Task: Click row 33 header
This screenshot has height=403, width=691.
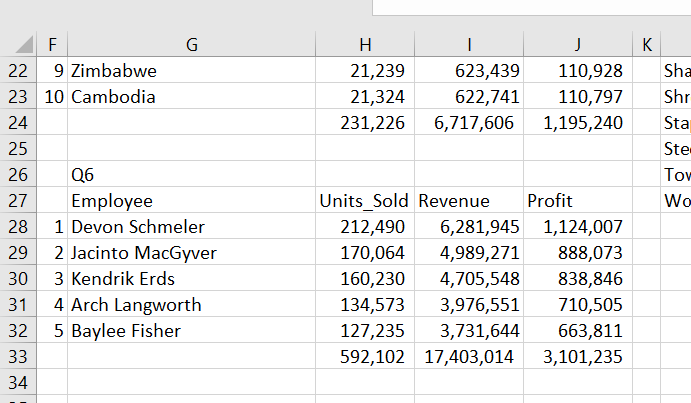Action: coord(18,357)
